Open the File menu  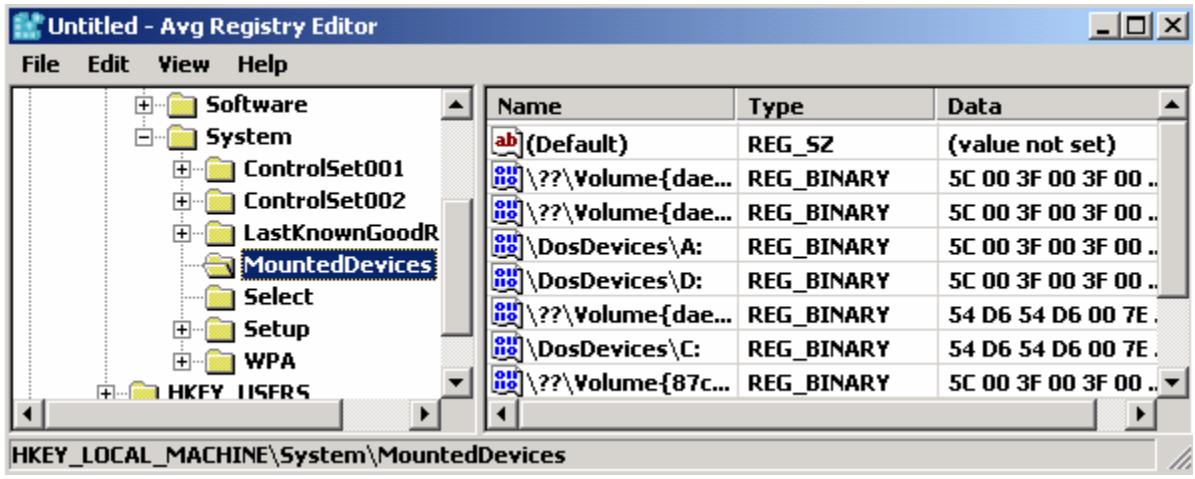point(40,65)
